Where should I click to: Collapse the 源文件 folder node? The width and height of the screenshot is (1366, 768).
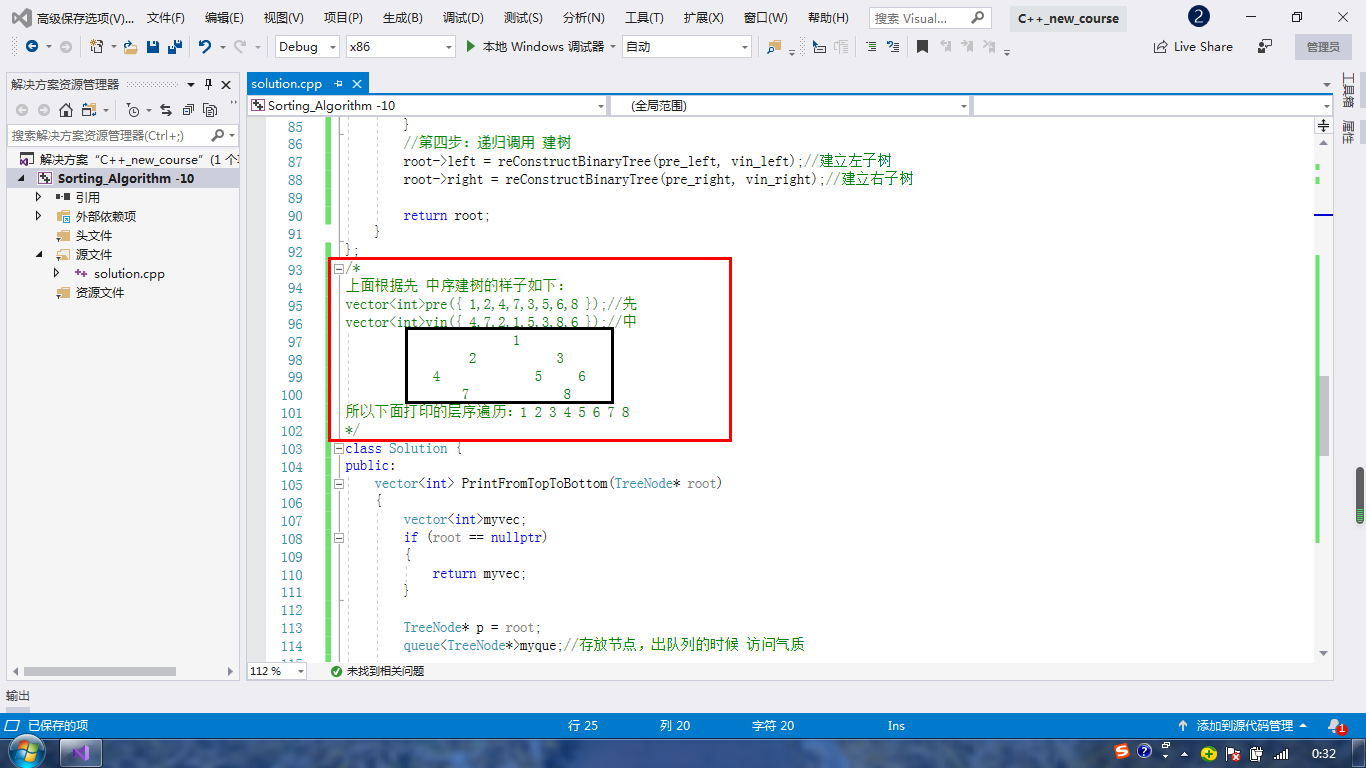click(x=39, y=254)
